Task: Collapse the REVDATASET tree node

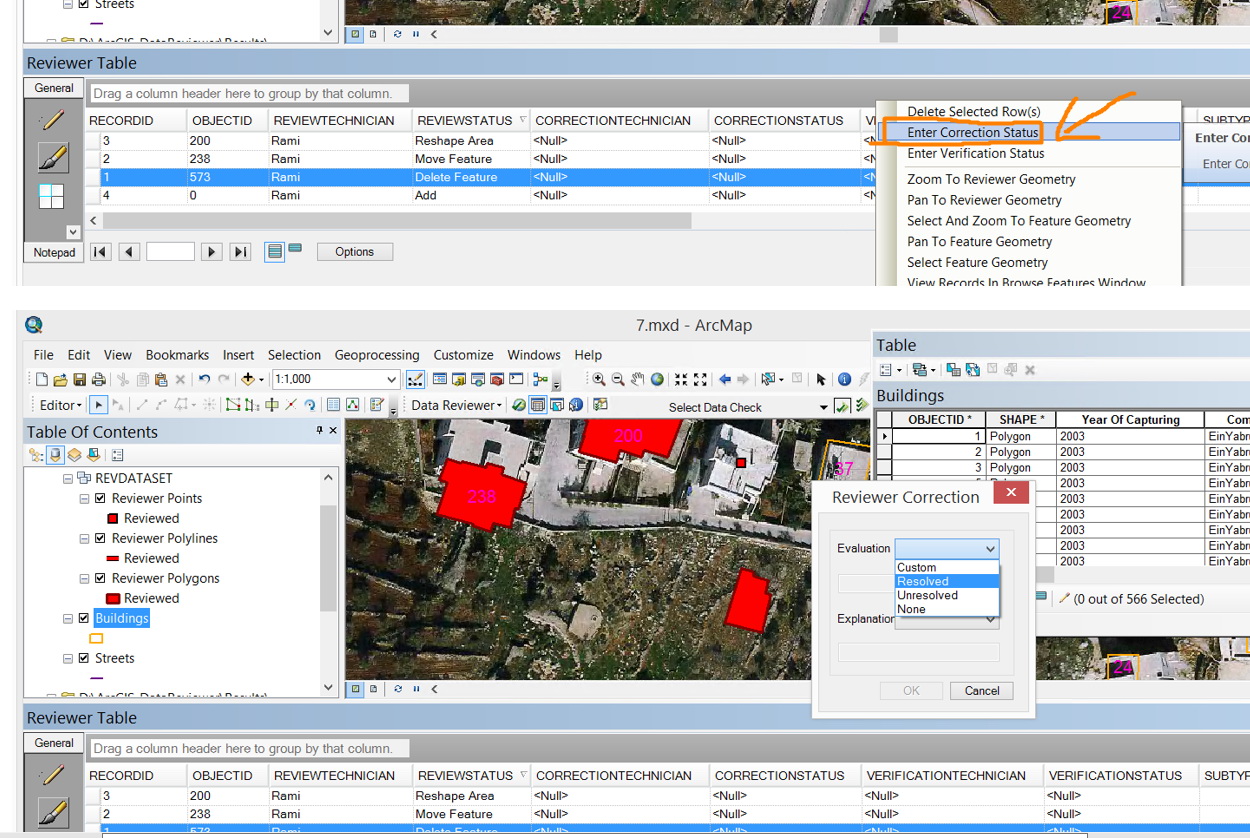Action: pyautogui.click(x=70, y=477)
